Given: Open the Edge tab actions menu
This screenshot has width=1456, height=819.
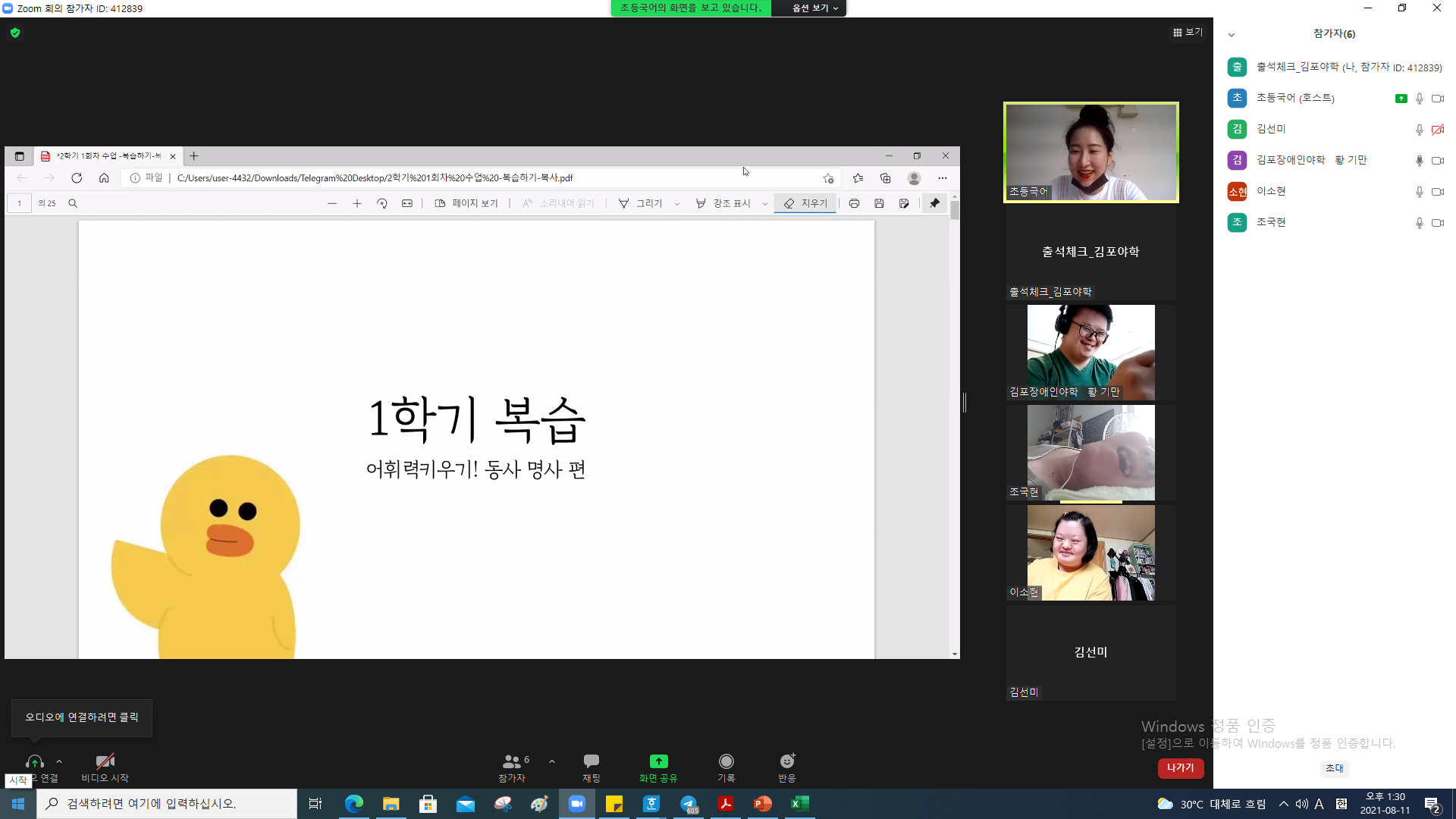Looking at the screenshot, I should (x=20, y=156).
